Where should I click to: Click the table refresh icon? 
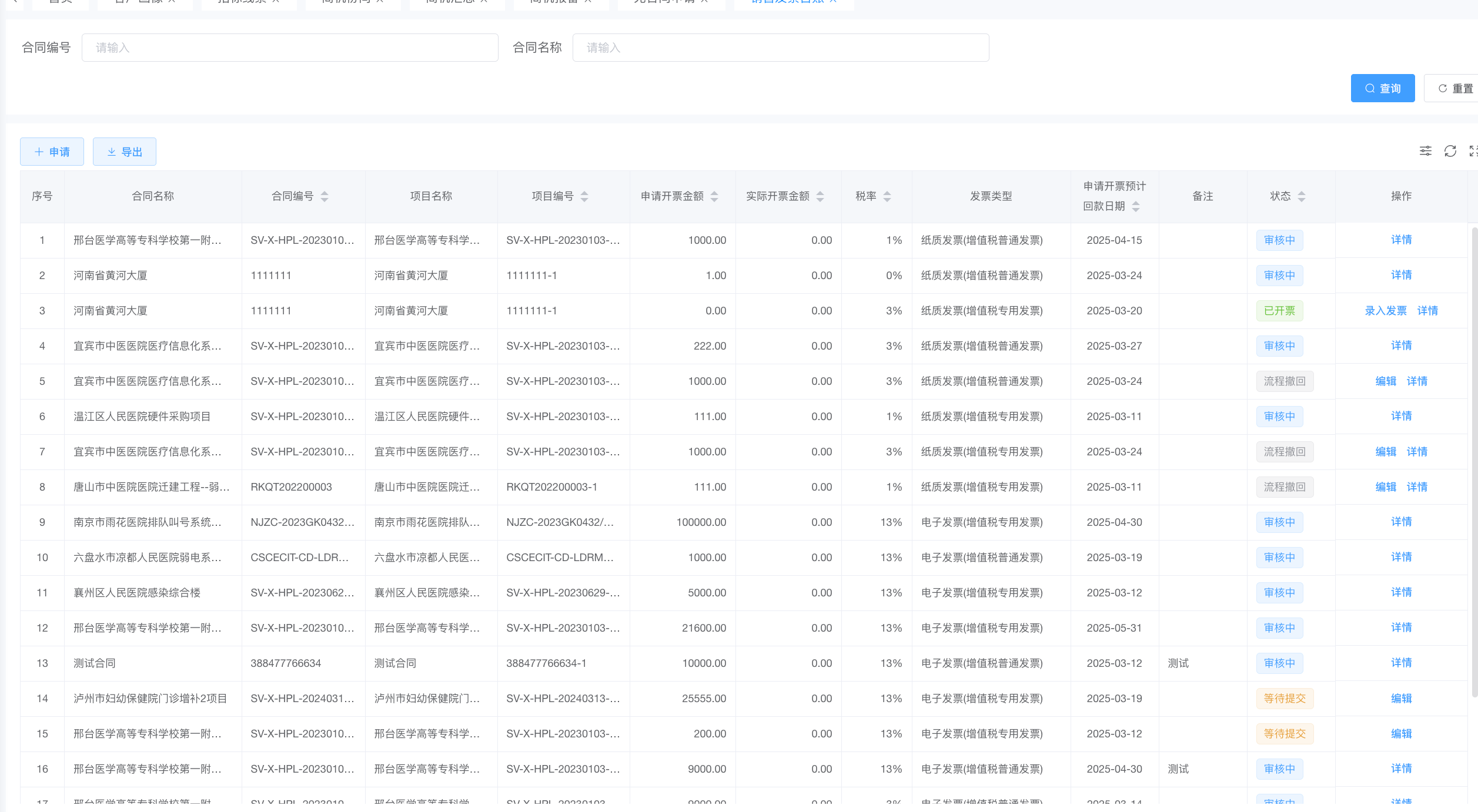[x=1450, y=151]
